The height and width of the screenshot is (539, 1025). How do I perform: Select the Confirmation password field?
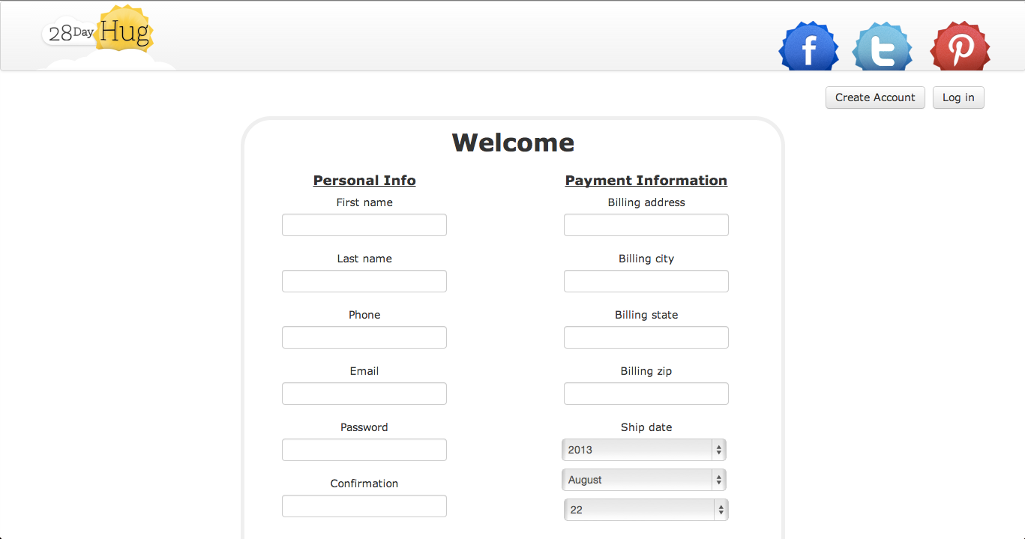(x=364, y=506)
